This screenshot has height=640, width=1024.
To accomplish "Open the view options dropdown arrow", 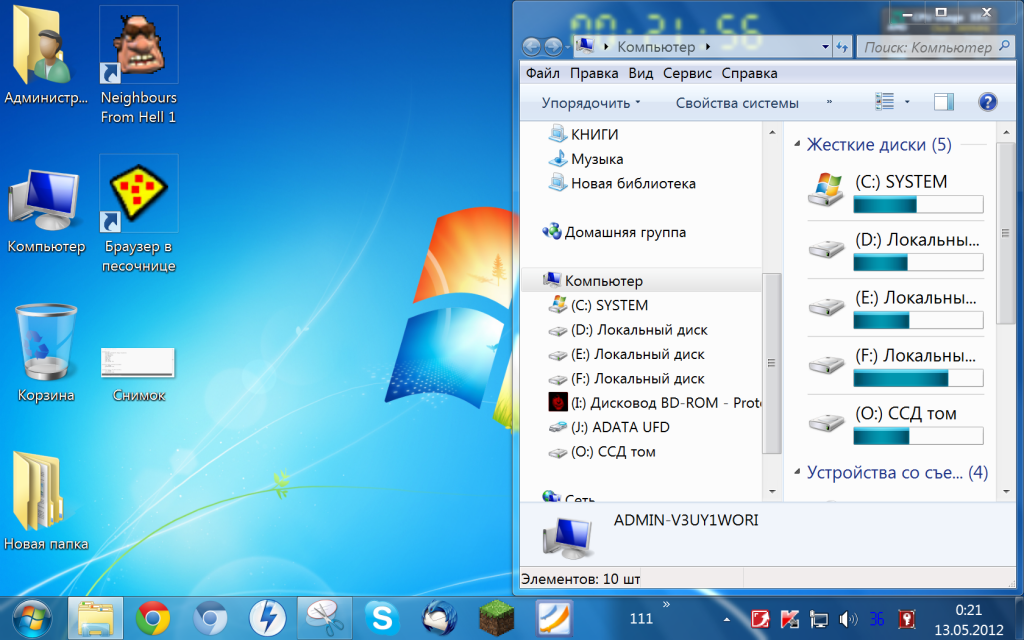I will point(907,102).
